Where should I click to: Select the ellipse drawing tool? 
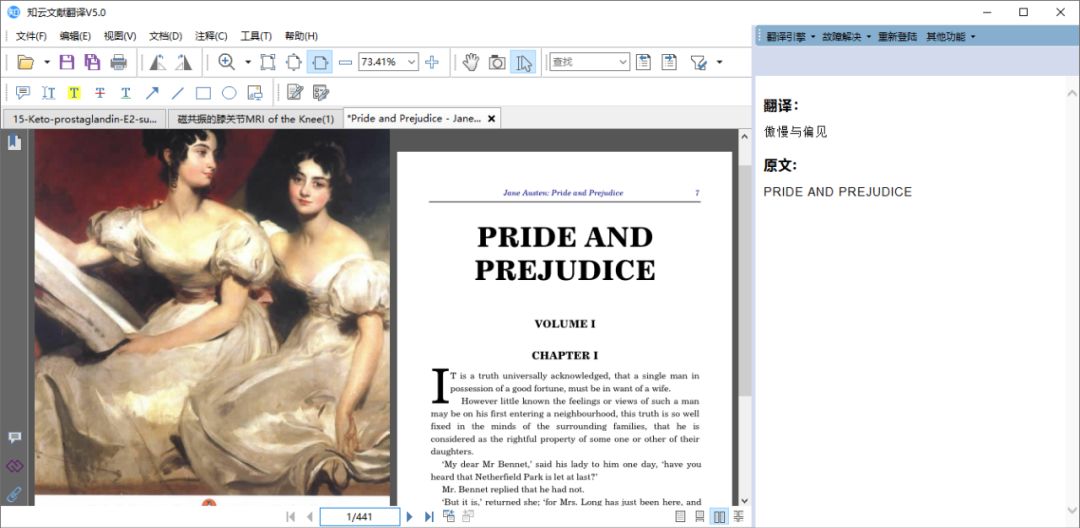click(x=229, y=93)
